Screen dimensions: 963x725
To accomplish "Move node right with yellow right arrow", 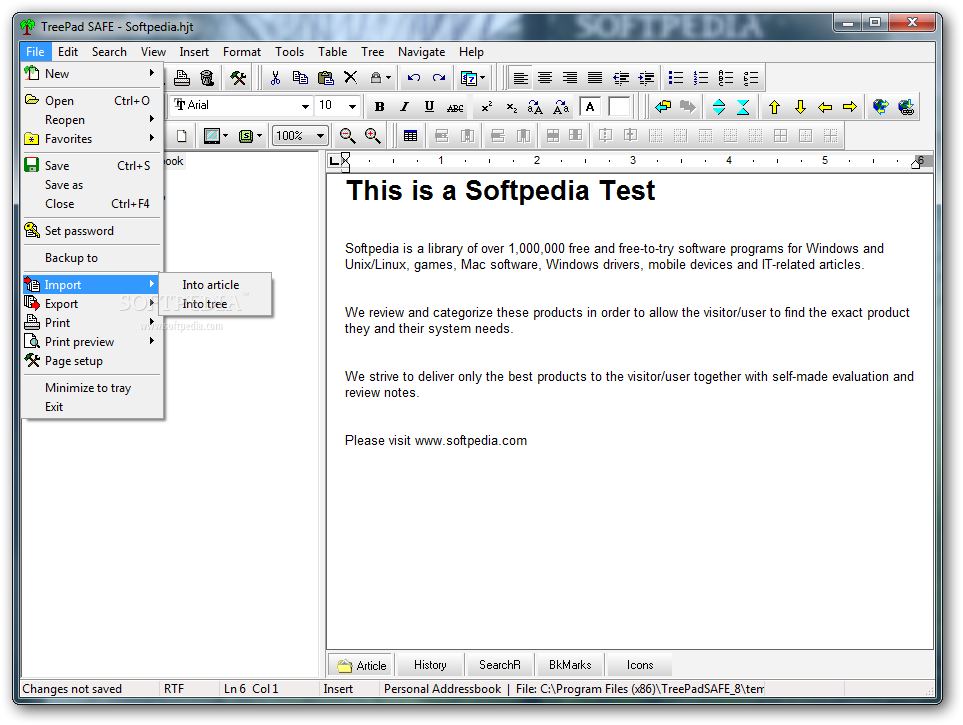I will 849,107.
